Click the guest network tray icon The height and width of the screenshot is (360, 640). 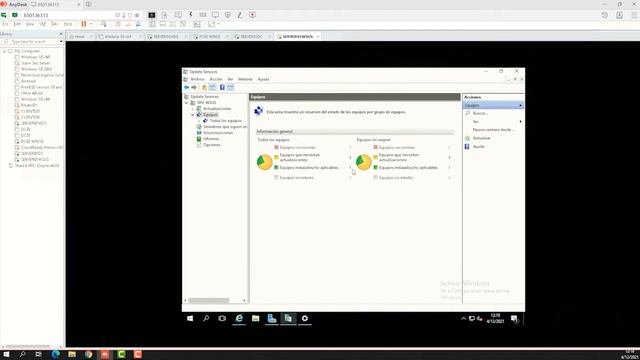(471, 319)
